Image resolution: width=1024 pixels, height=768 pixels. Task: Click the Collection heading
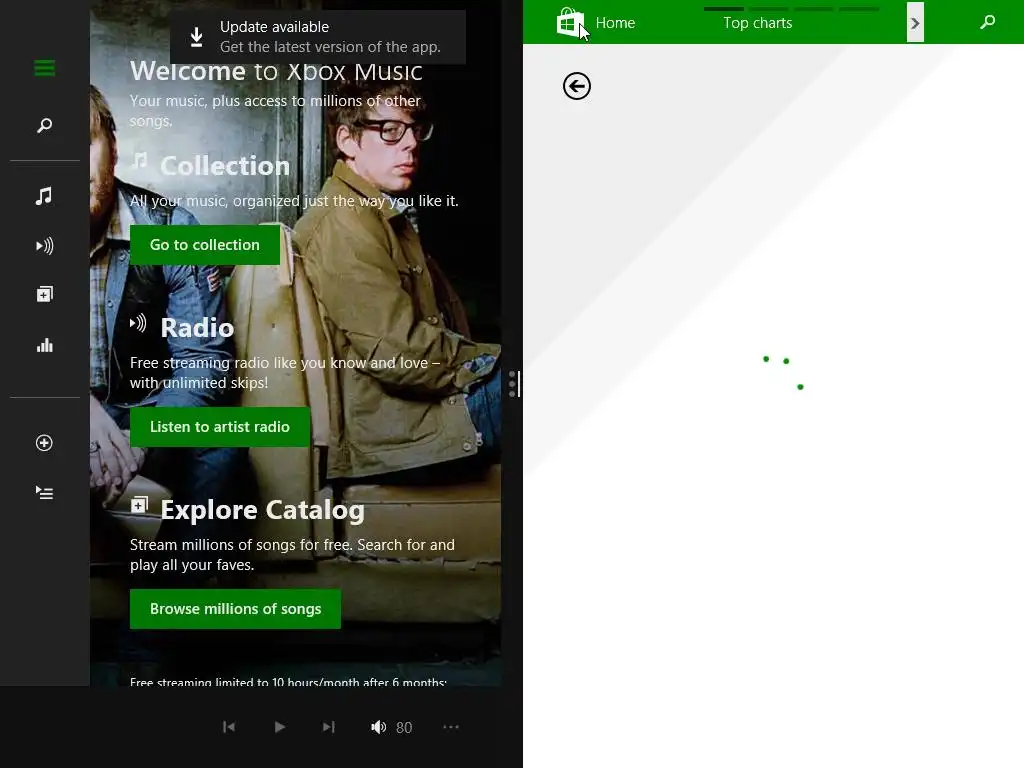click(225, 166)
